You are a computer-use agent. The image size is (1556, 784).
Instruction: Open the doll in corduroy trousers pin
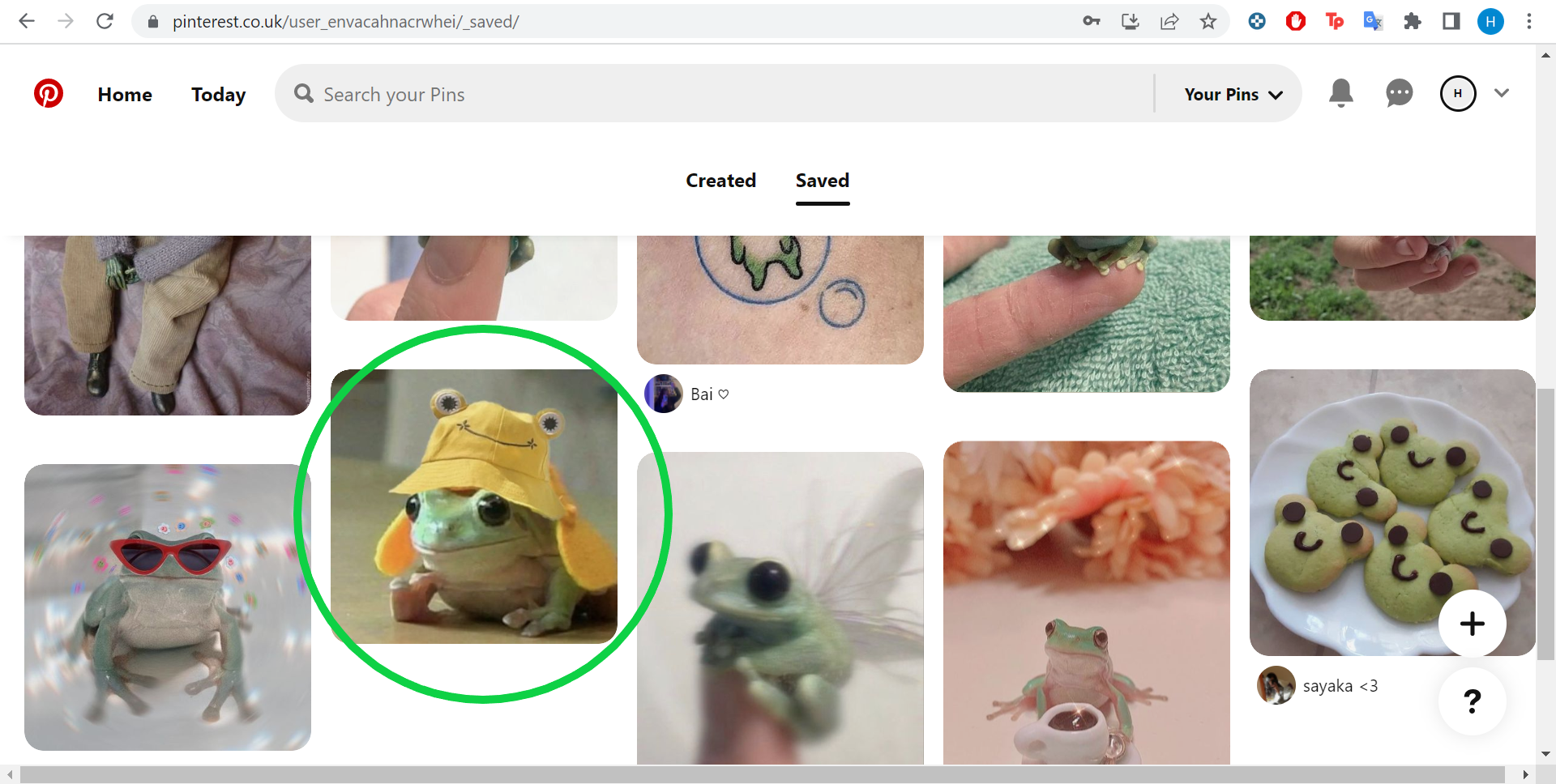tap(168, 326)
